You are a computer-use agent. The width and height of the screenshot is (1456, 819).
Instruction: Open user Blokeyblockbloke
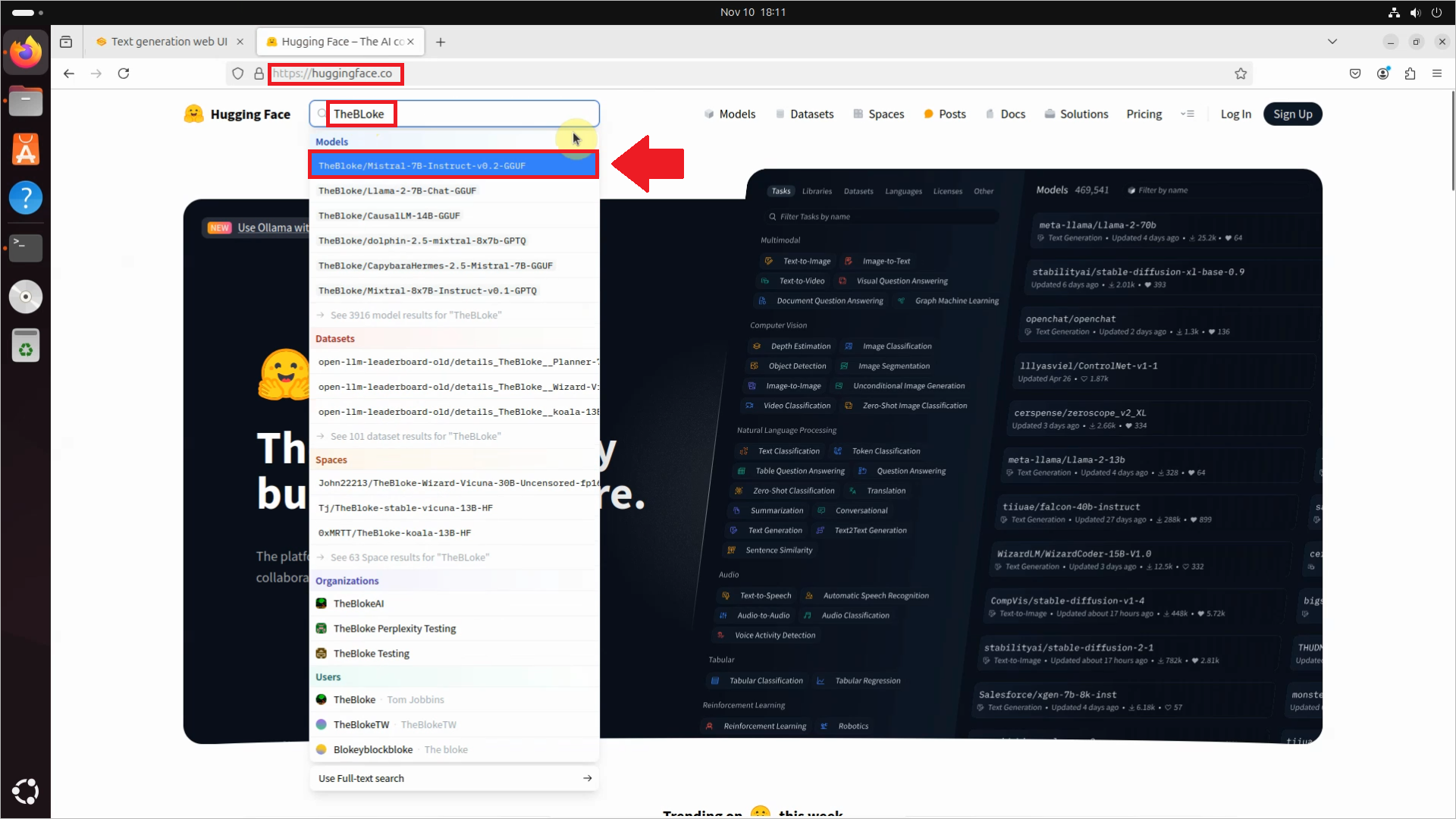453,749
